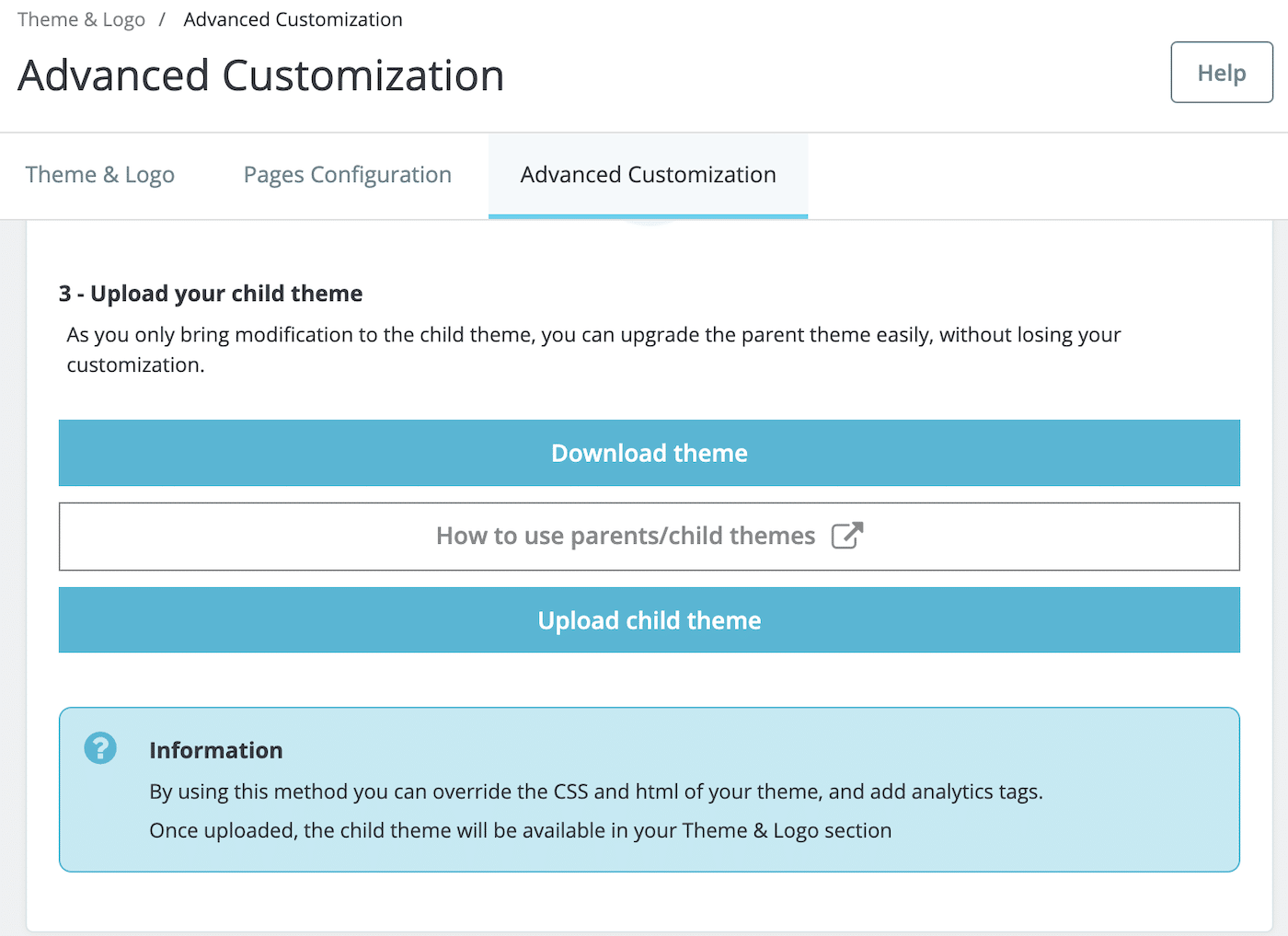Click the CSS override explanation text
This screenshot has width=1288, height=936.
coord(596,791)
